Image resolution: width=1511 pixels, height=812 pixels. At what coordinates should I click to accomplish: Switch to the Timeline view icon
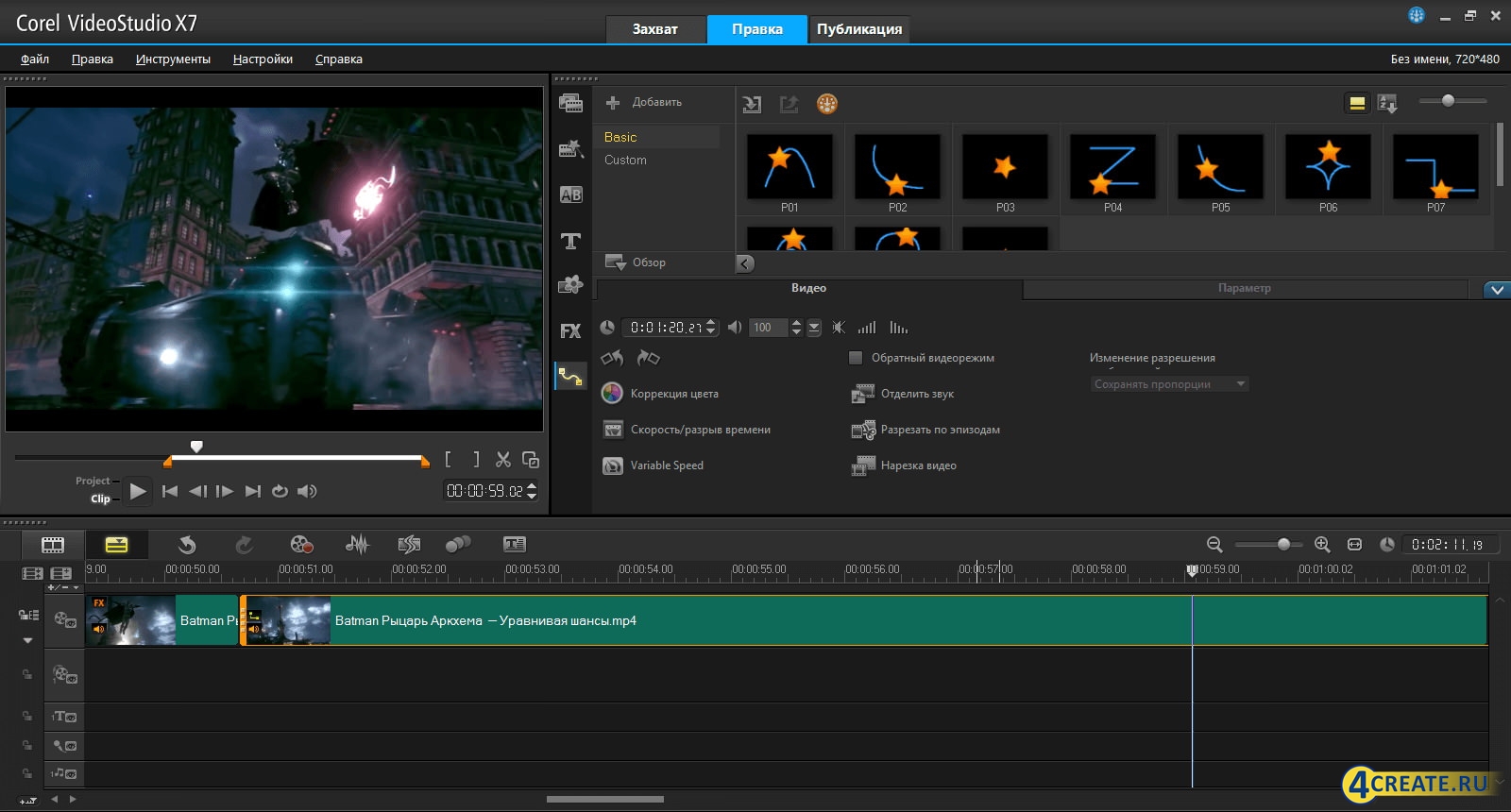tap(116, 545)
